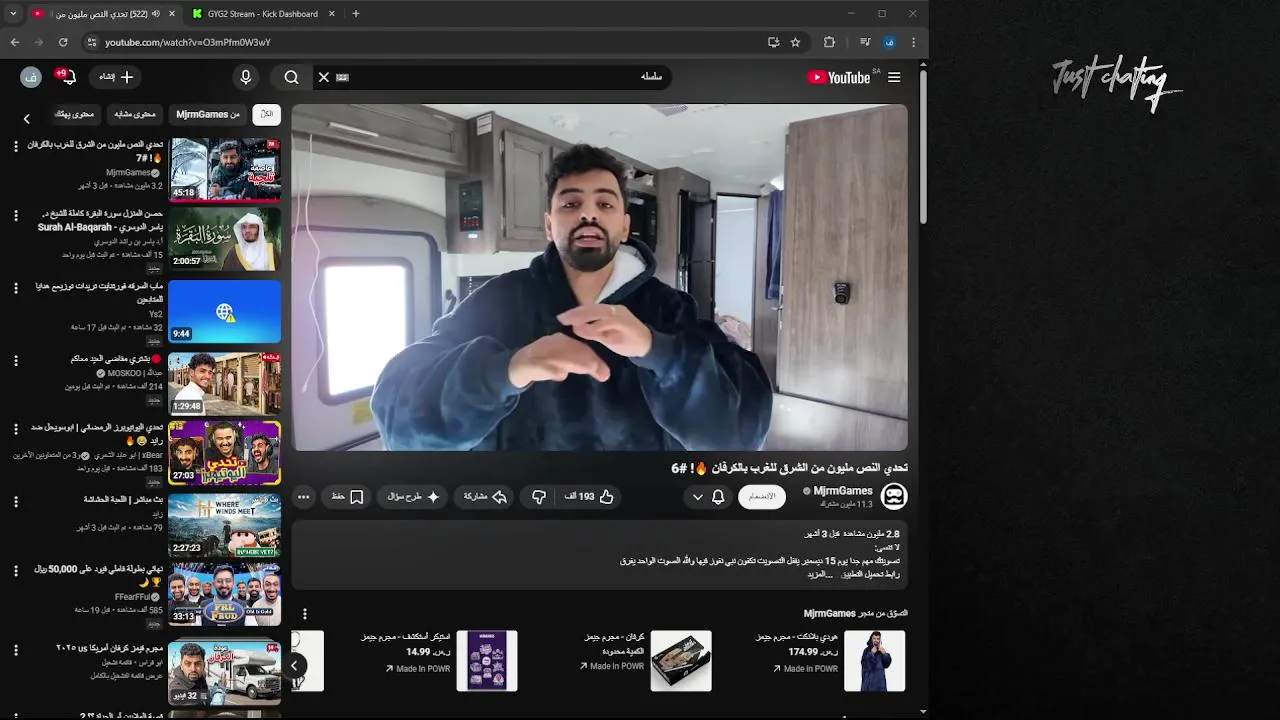1280x720 pixels.
Task: Open Chrome three-dot menu
Action: (x=913, y=42)
